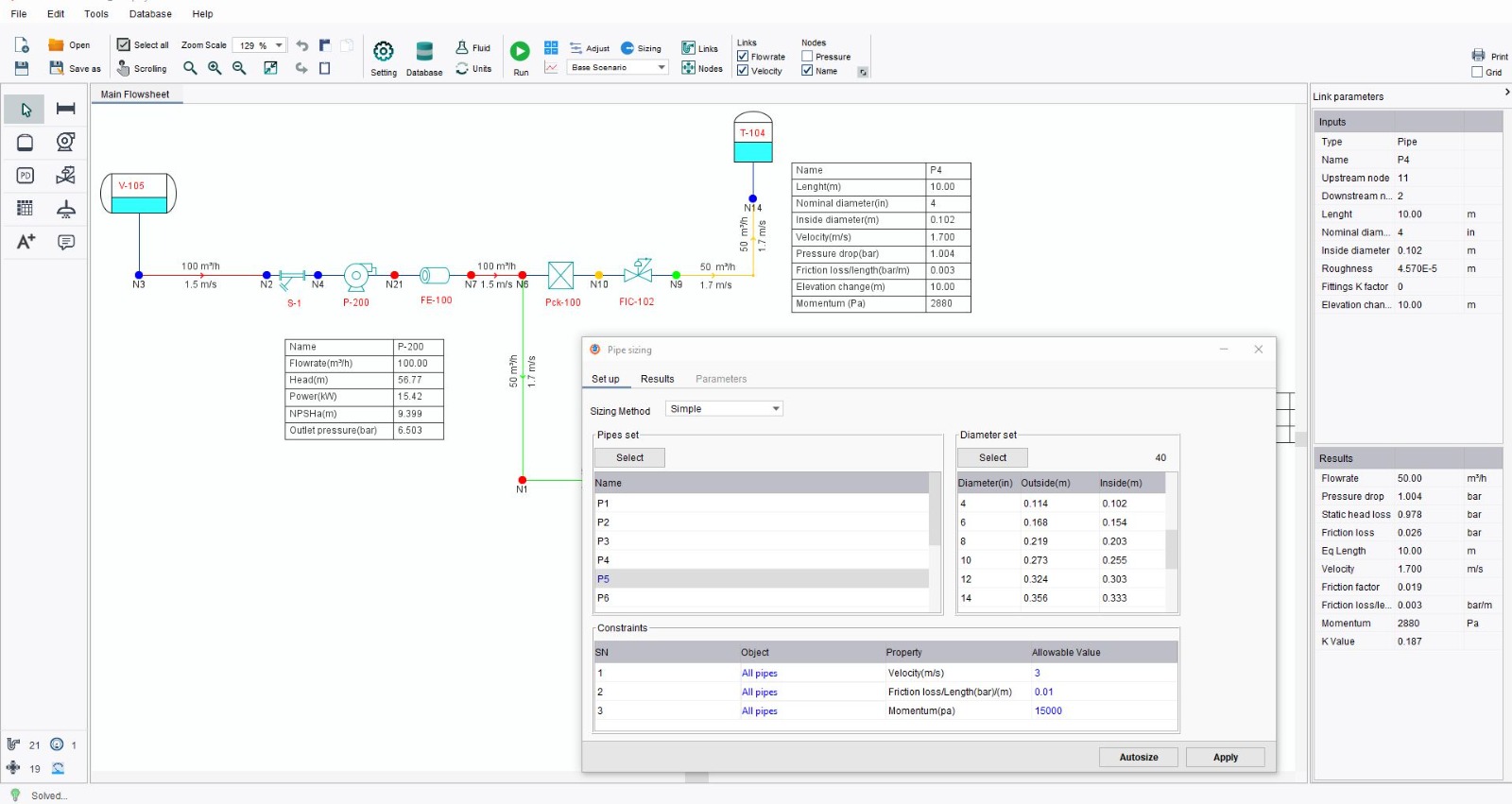Open the Tools menu
This screenshot has width=1512, height=804.
[96, 14]
